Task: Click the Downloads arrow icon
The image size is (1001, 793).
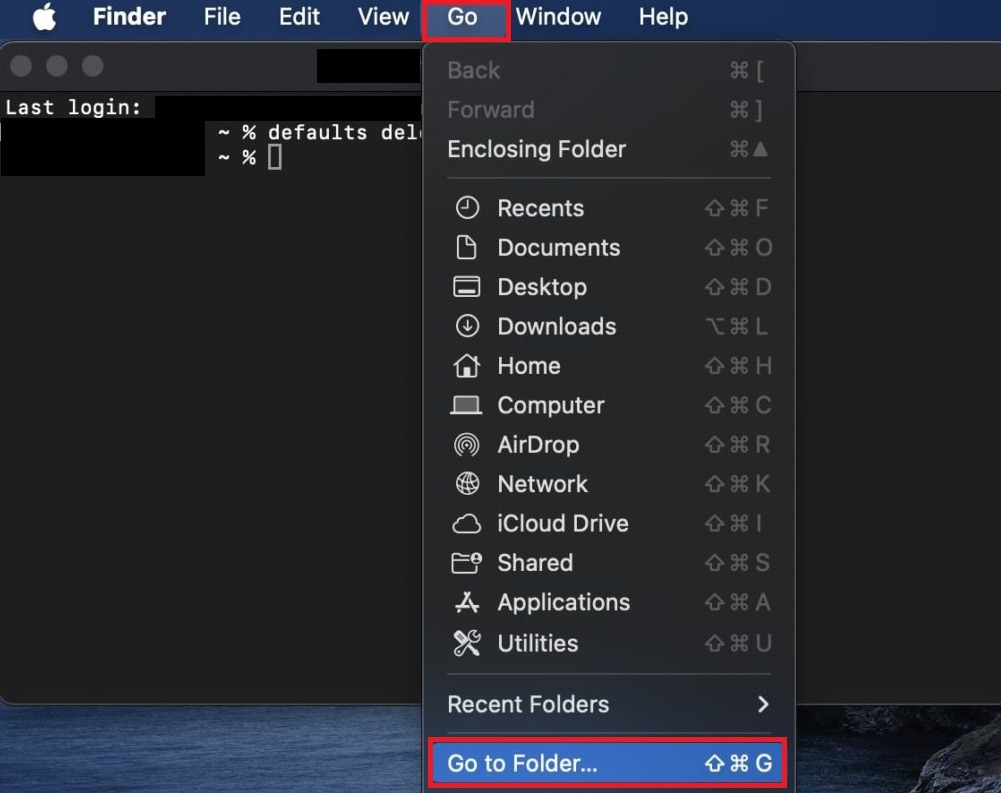Action: (x=467, y=326)
